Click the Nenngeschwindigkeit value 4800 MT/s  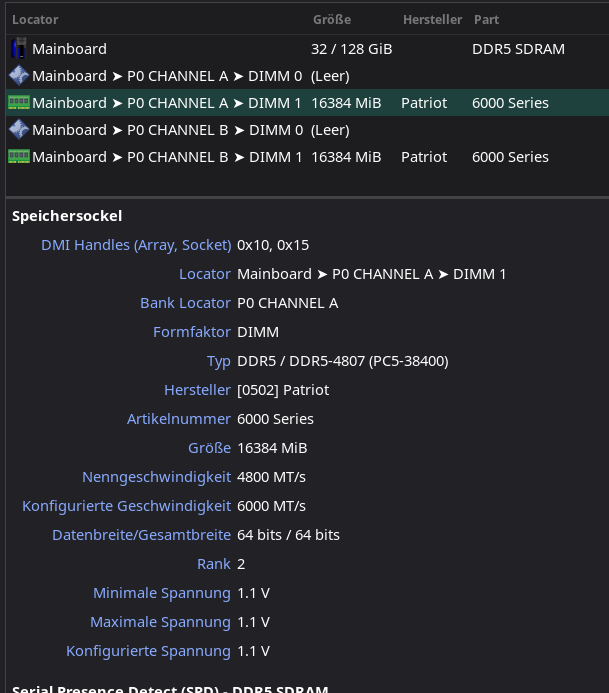pyautogui.click(x=271, y=477)
